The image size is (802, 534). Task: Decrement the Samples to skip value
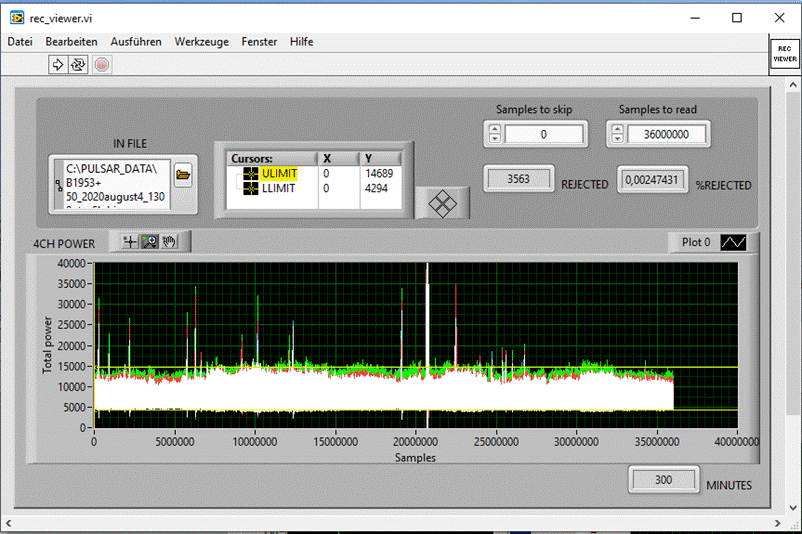pos(495,139)
